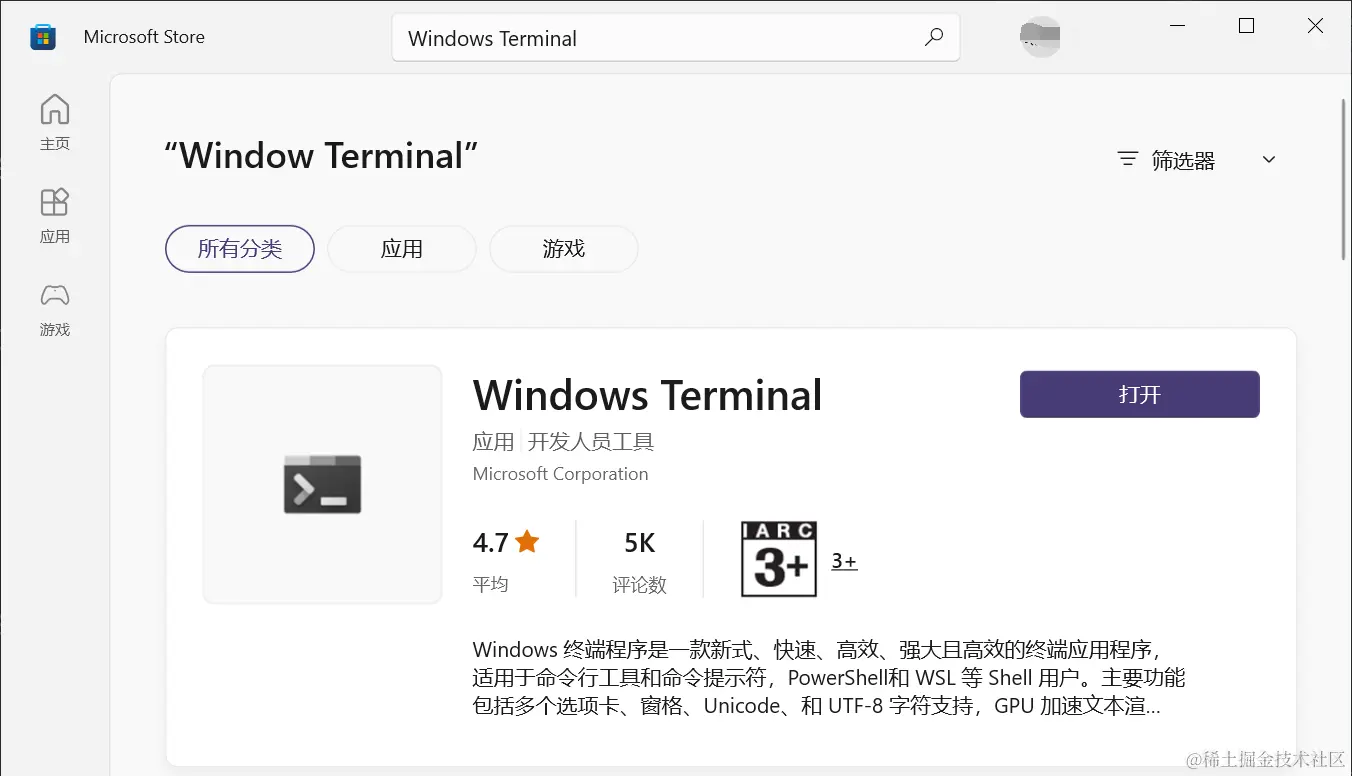Open the 应用 (Apps) sidebar section
1352x776 pixels.
point(55,216)
